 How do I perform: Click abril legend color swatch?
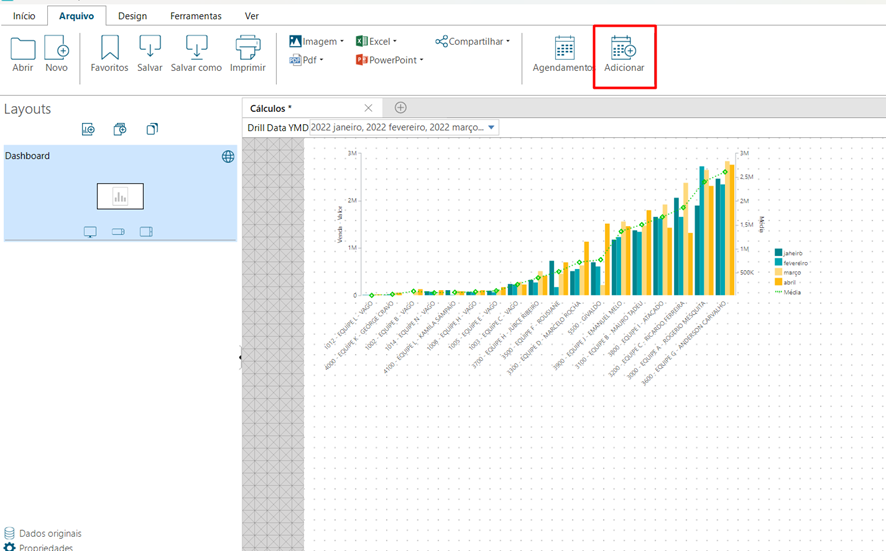click(778, 281)
